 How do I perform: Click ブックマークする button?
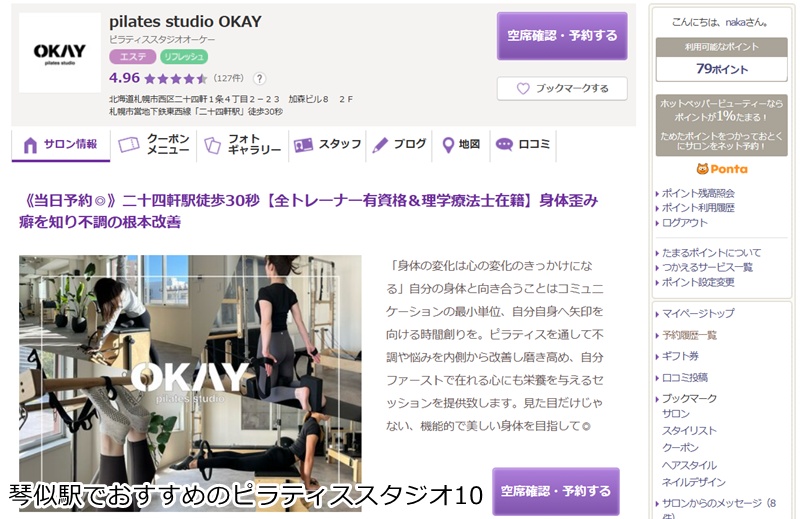pyautogui.click(x=562, y=89)
